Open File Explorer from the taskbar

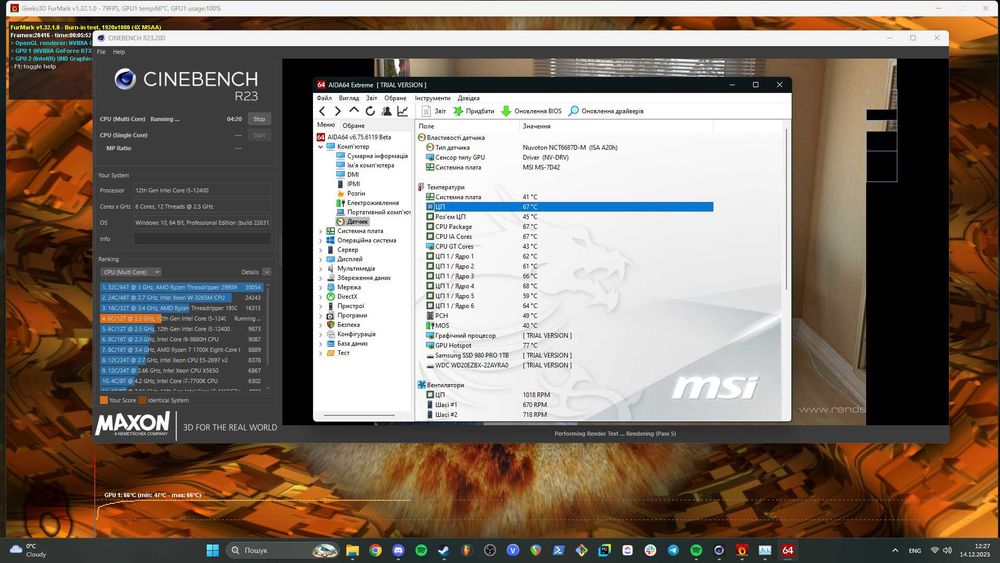pos(352,550)
